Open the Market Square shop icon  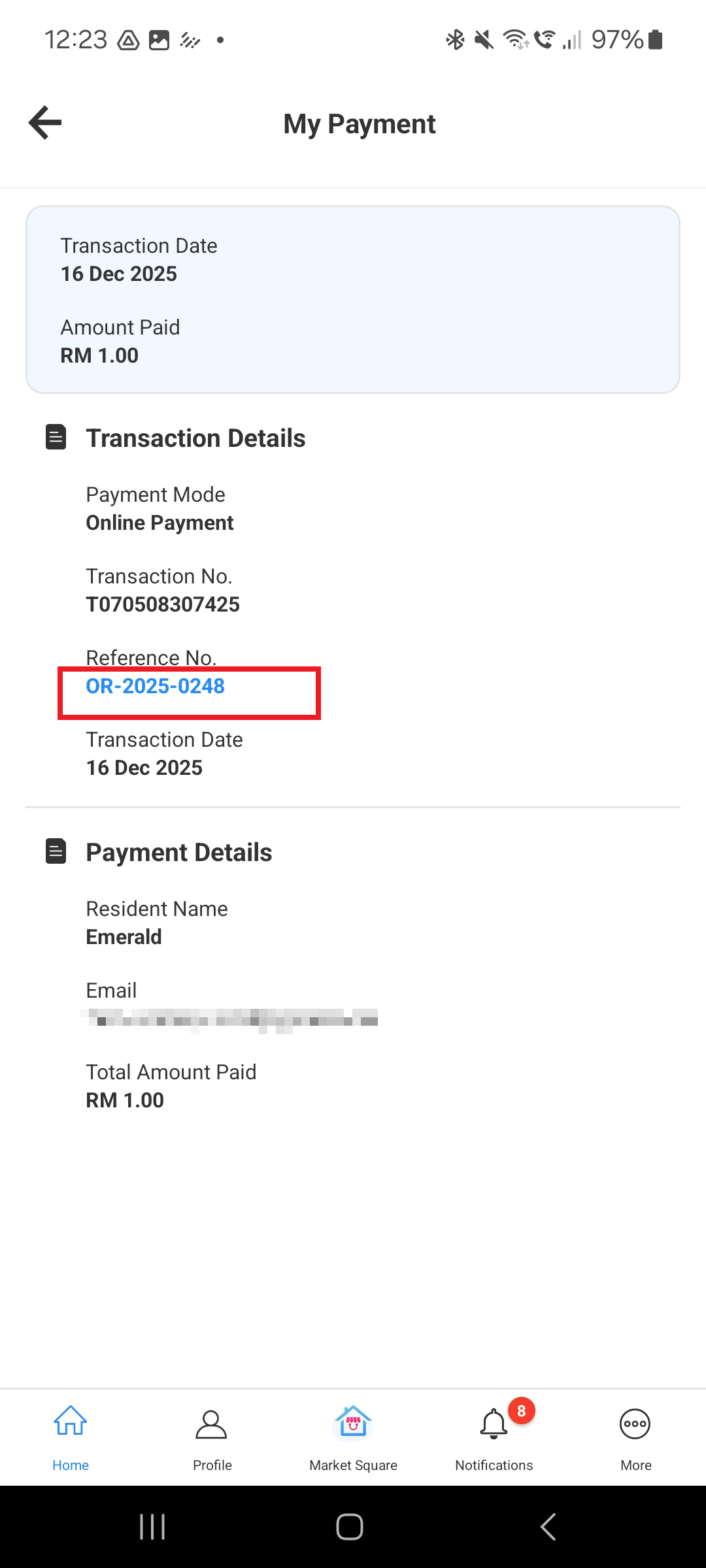[353, 1422]
